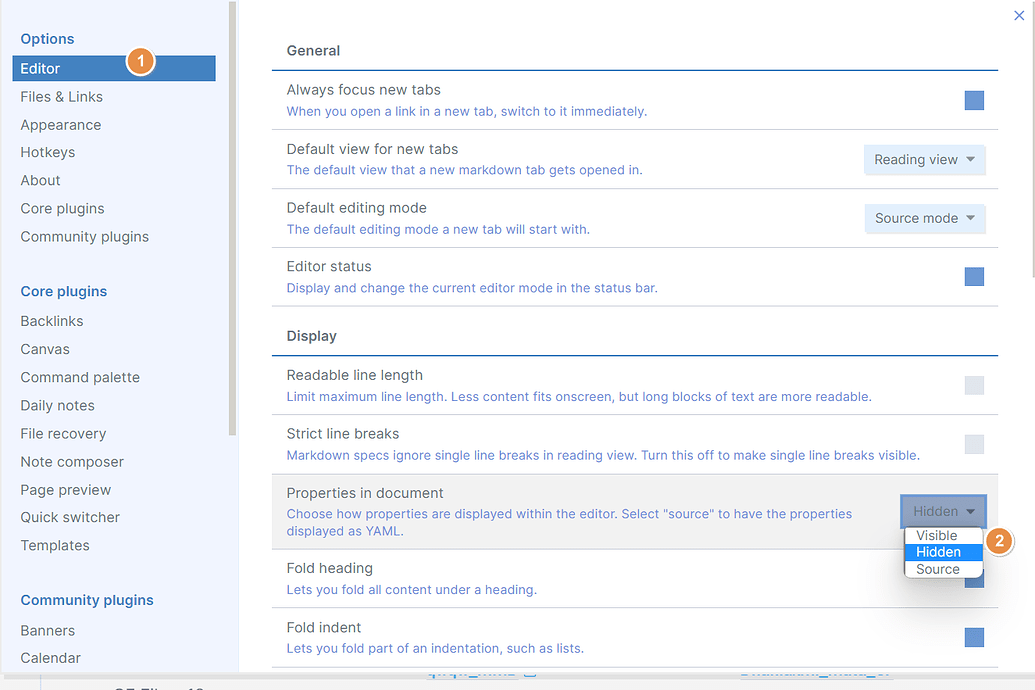
Task: Open the Hotkeys settings section
Action: (x=48, y=152)
